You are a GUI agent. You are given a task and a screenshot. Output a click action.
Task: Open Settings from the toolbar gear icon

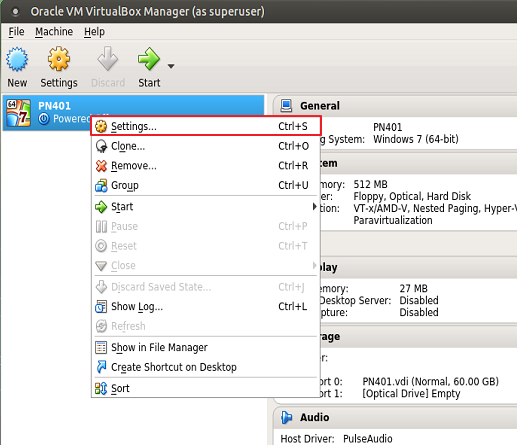point(59,59)
